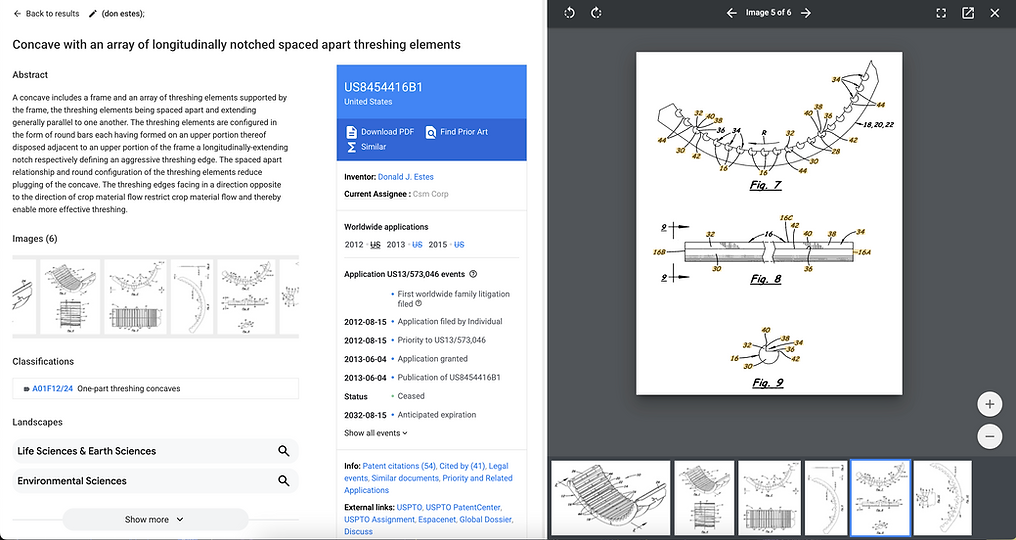Open the image in a new window

click(x=968, y=13)
